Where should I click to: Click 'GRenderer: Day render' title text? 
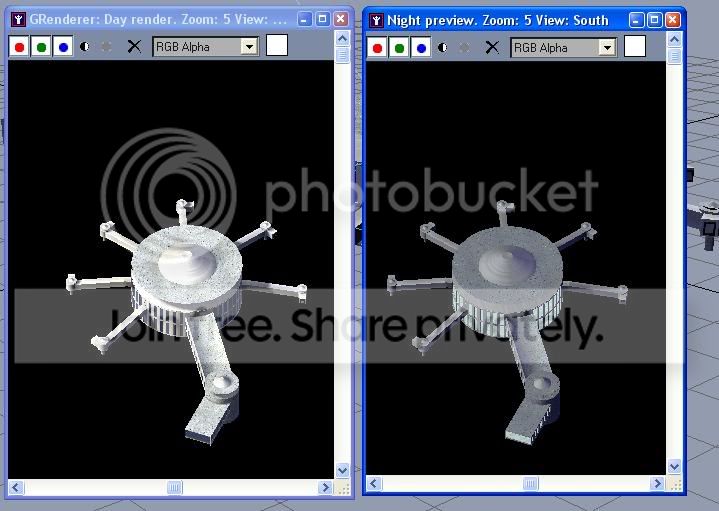pos(101,20)
